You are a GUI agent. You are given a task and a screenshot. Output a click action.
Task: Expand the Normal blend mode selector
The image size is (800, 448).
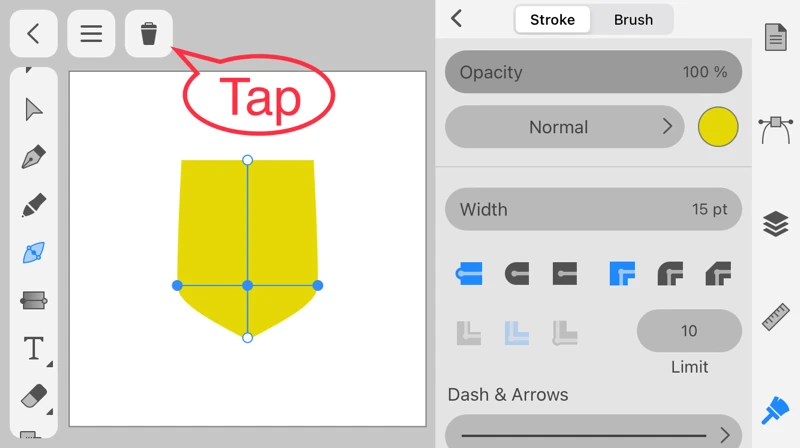click(567, 127)
